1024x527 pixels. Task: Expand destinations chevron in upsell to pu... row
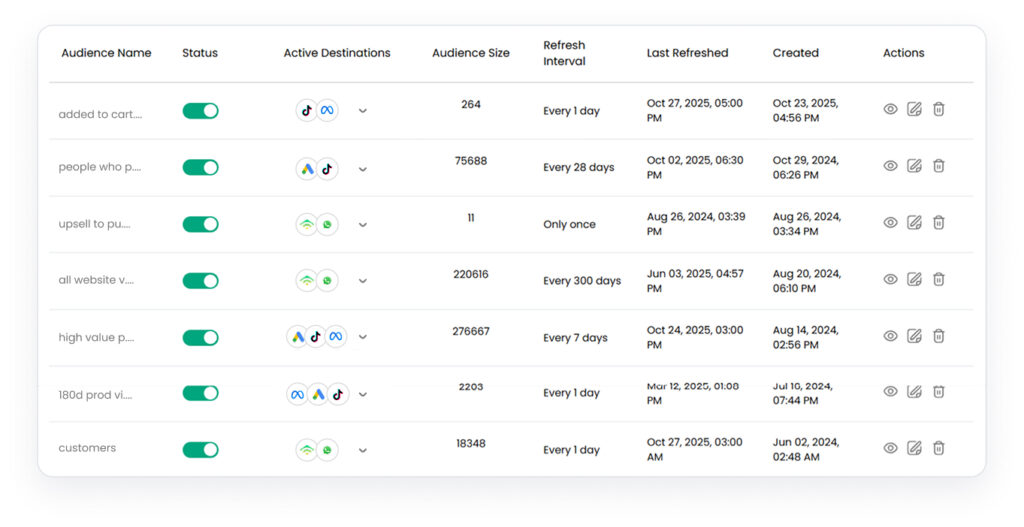[x=362, y=225]
